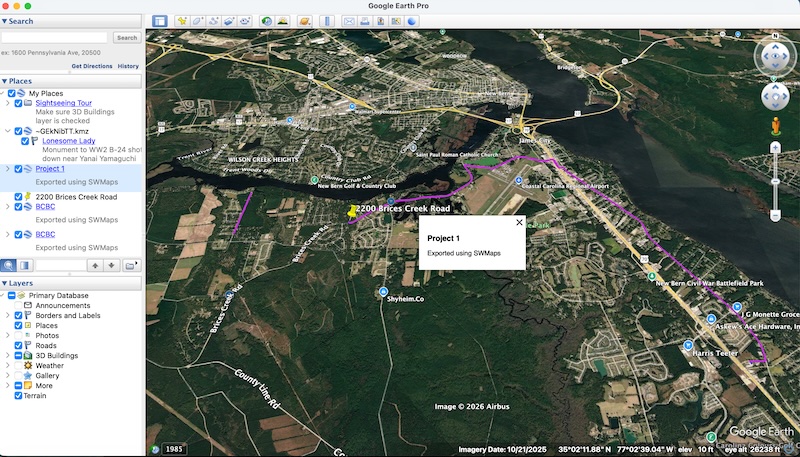Uncheck the My Places checkbox
This screenshot has width=800, height=457.
pyautogui.click(x=12, y=93)
